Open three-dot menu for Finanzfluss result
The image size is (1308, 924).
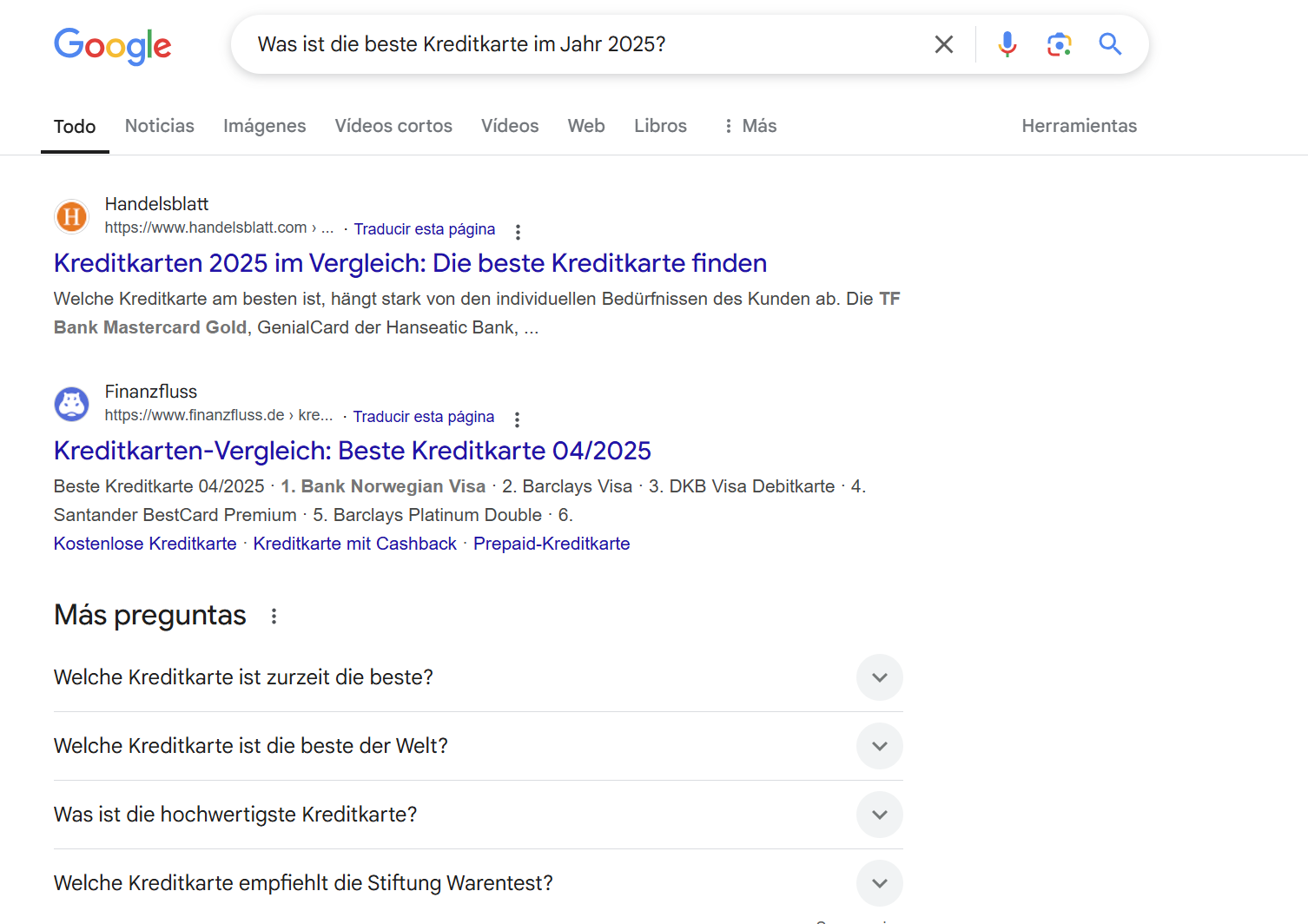click(x=517, y=419)
